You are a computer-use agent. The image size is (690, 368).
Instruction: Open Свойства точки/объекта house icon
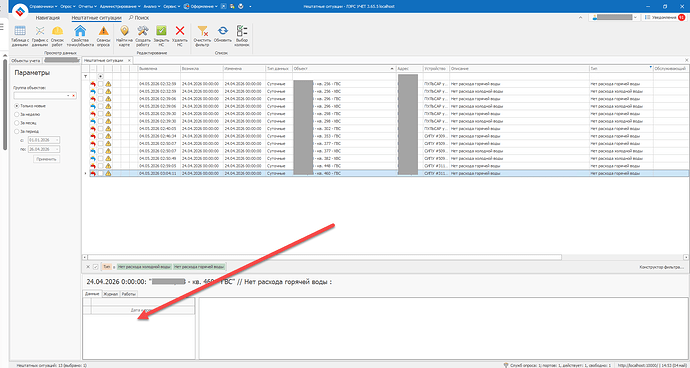click(x=80, y=36)
